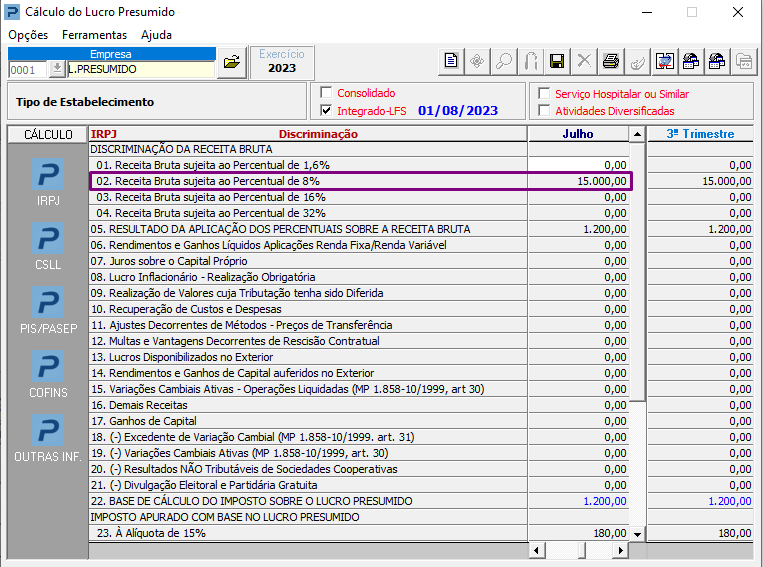Select row 04 Receita Bruta Percentual 32%
This screenshot has height=567, width=763.
pos(308,213)
